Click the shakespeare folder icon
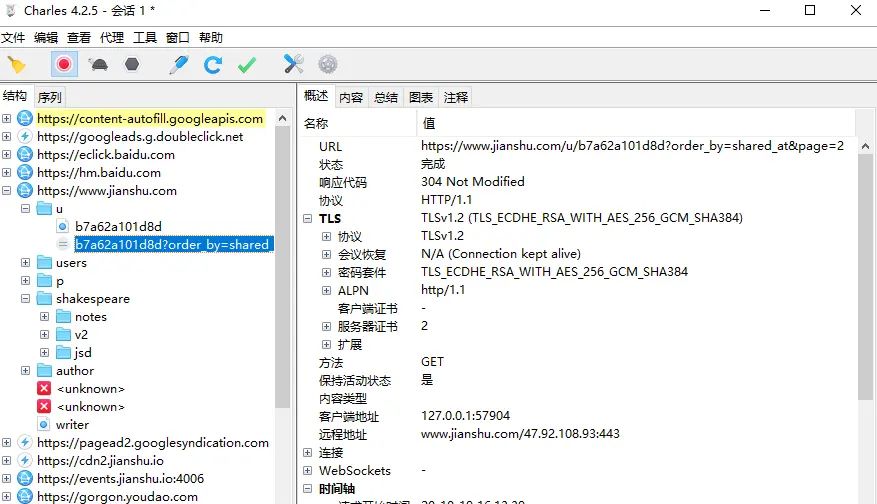This screenshot has width=877, height=504. [44, 299]
